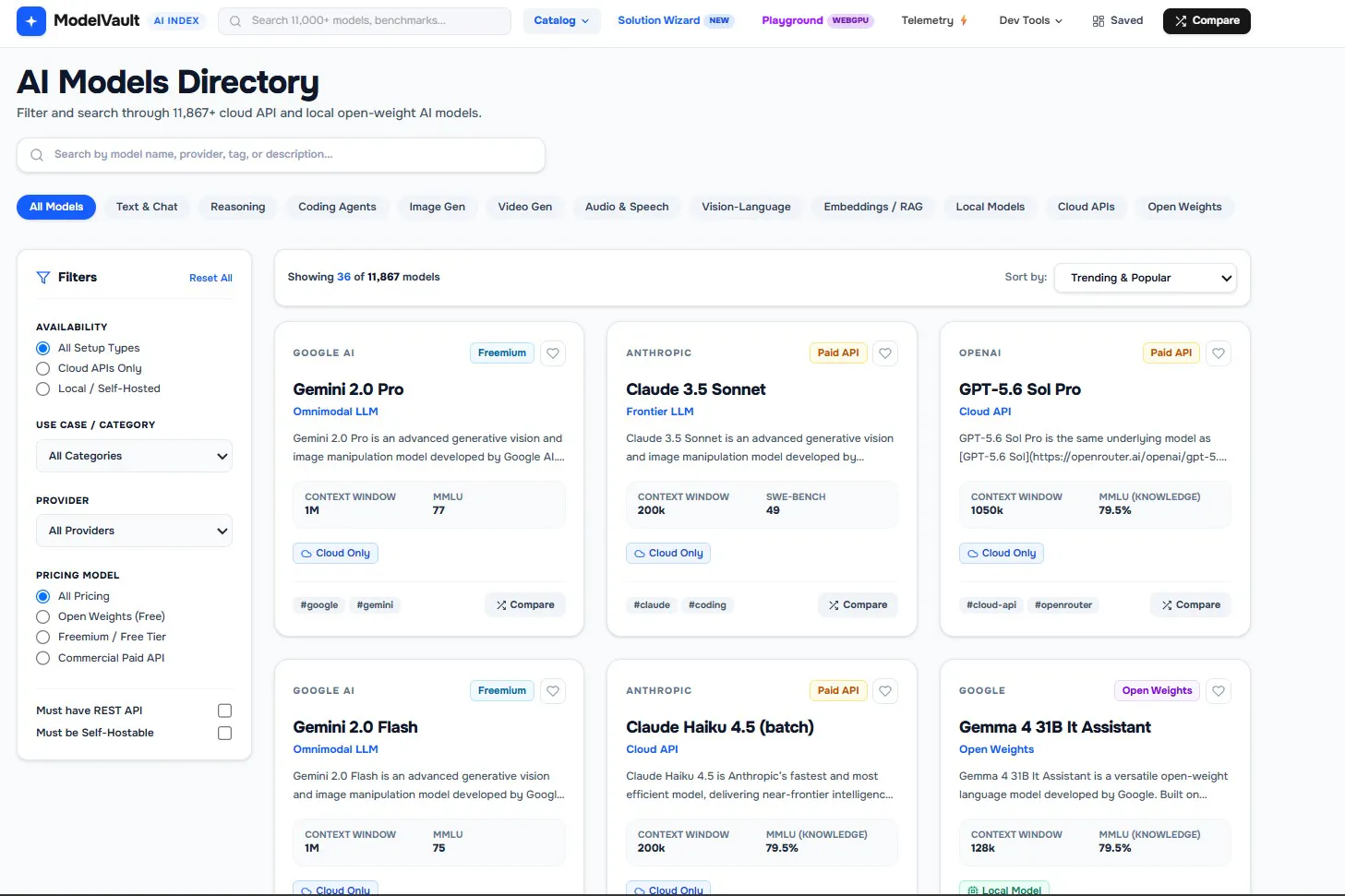The width and height of the screenshot is (1345, 896).
Task: Click the search magnifier icon in top navbar
Action: tap(235, 21)
